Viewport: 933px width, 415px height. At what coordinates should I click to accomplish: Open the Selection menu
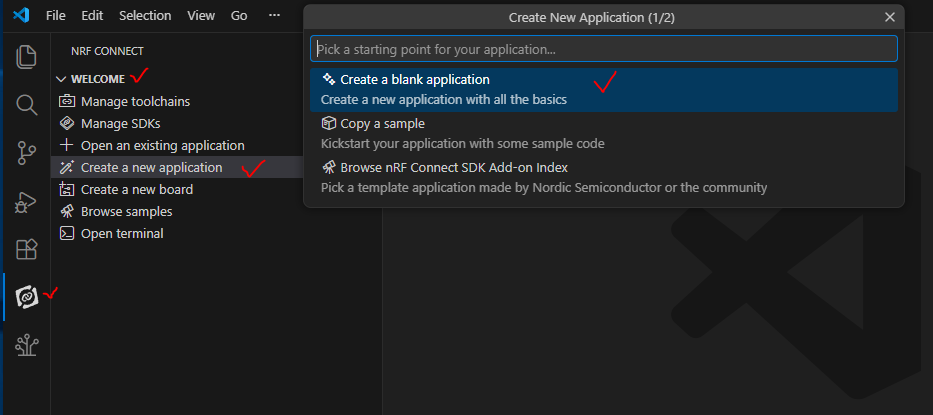point(145,15)
